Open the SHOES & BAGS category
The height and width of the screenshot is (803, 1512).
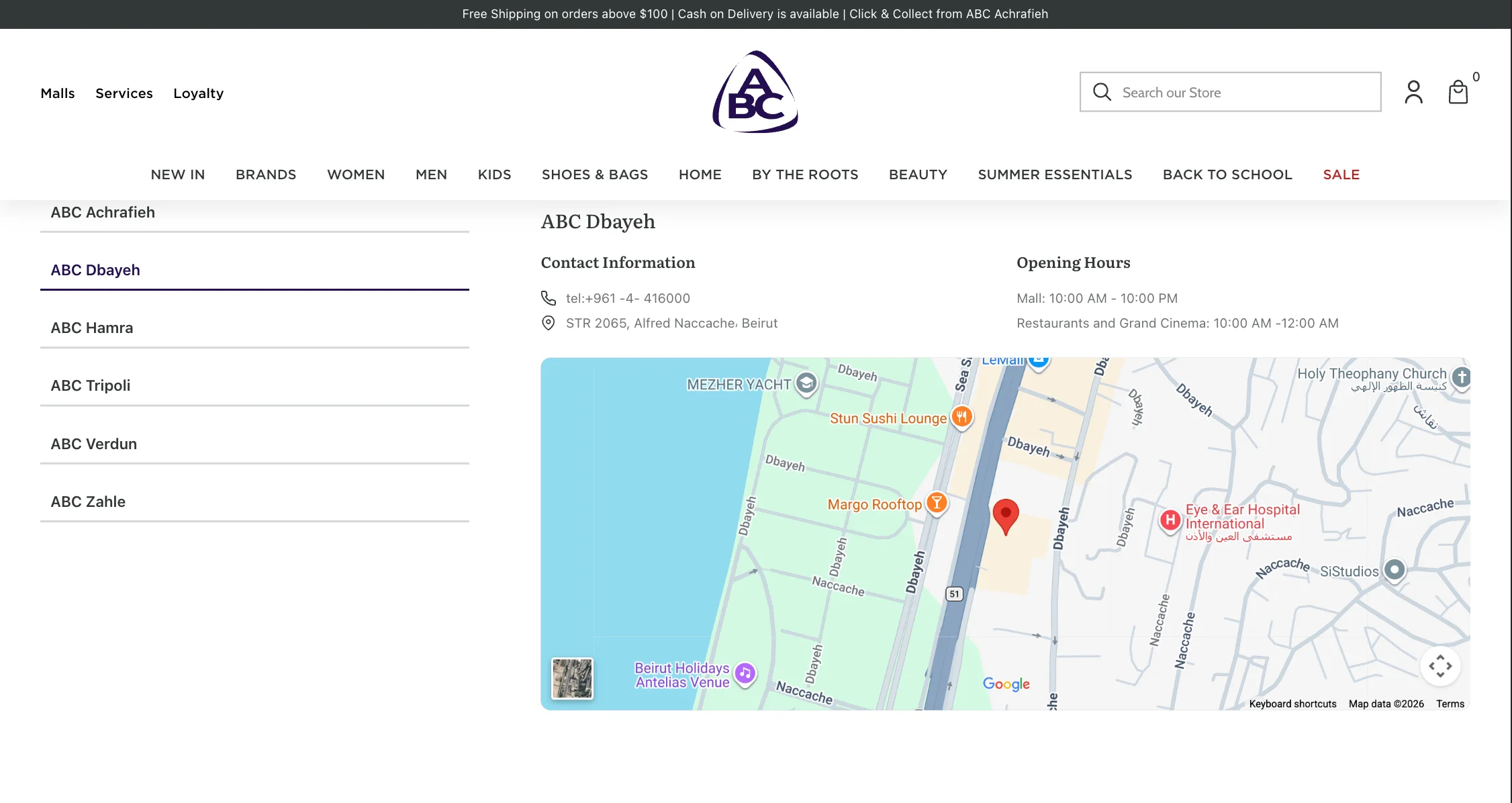point(595,175)
